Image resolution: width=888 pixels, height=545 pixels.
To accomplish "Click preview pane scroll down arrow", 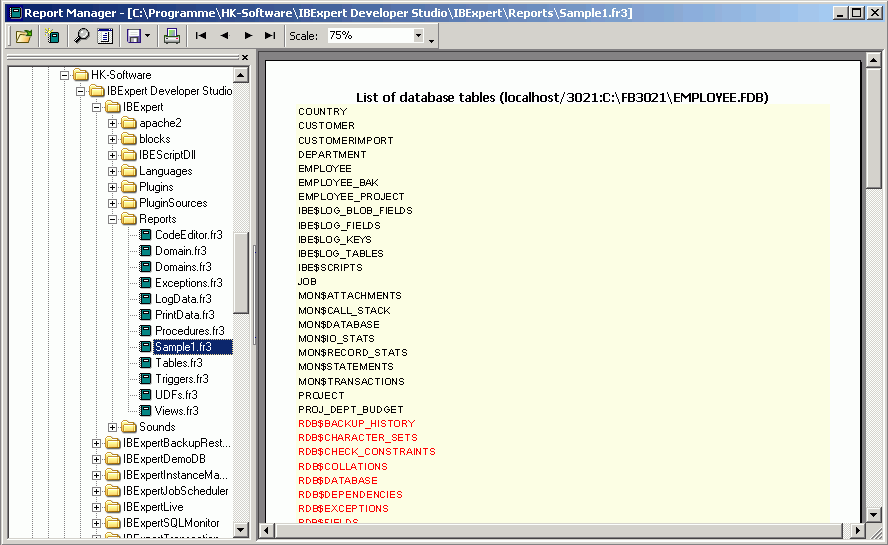I will pyautogui.click(x=873, y=515).
